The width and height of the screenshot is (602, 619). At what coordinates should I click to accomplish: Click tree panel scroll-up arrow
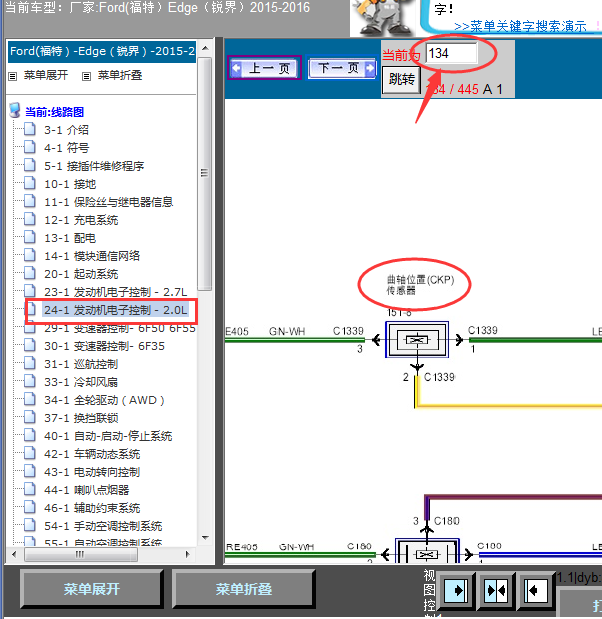205,48
